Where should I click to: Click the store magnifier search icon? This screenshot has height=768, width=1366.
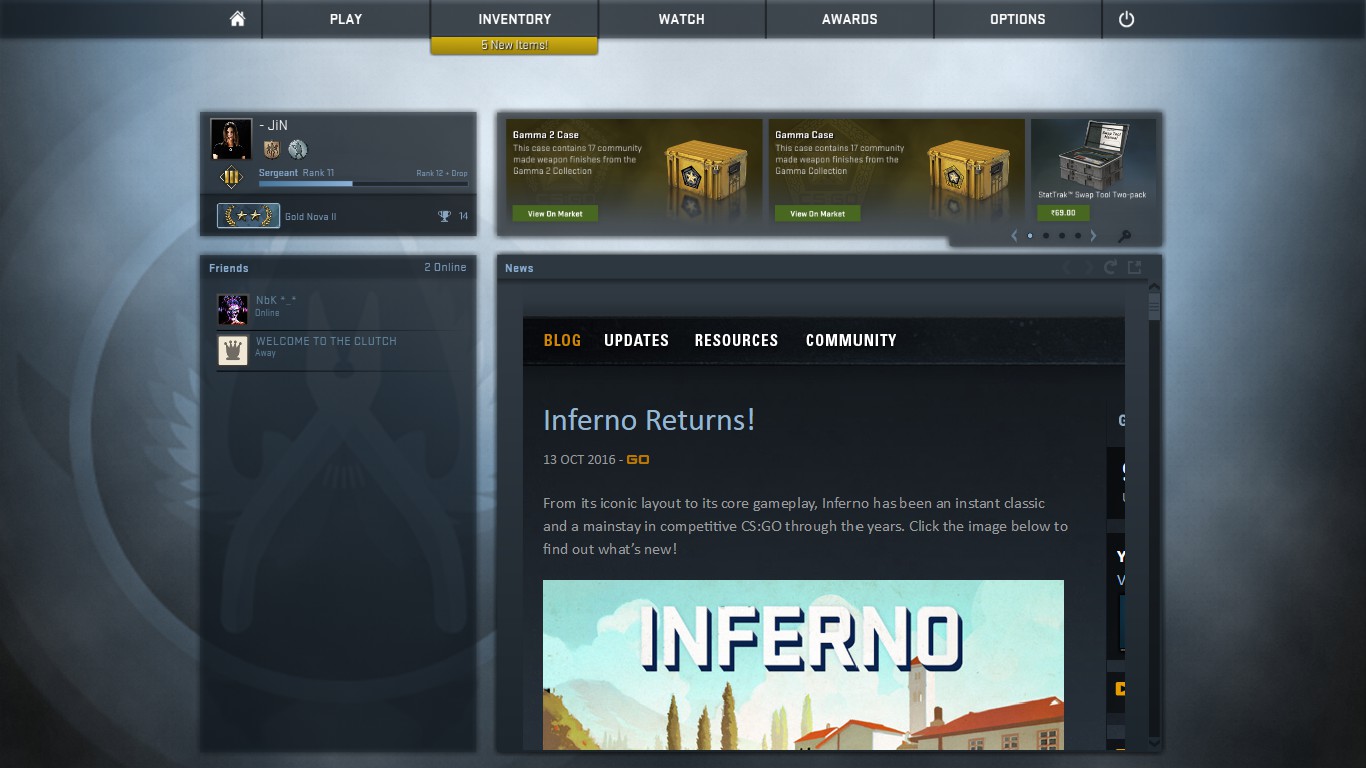pos(1125,237)
